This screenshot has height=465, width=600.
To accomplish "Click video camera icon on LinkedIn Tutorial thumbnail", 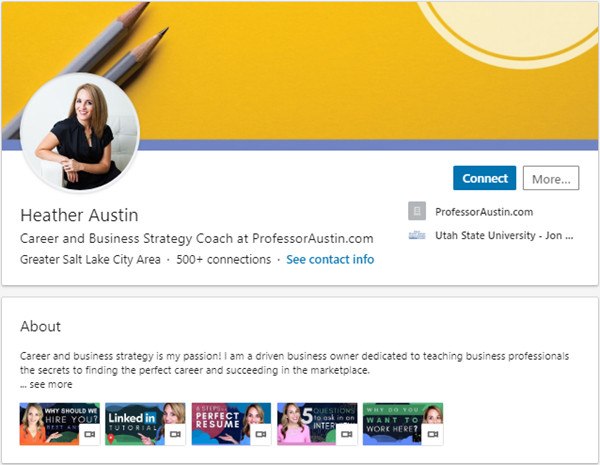I will [x=175, y=434].
